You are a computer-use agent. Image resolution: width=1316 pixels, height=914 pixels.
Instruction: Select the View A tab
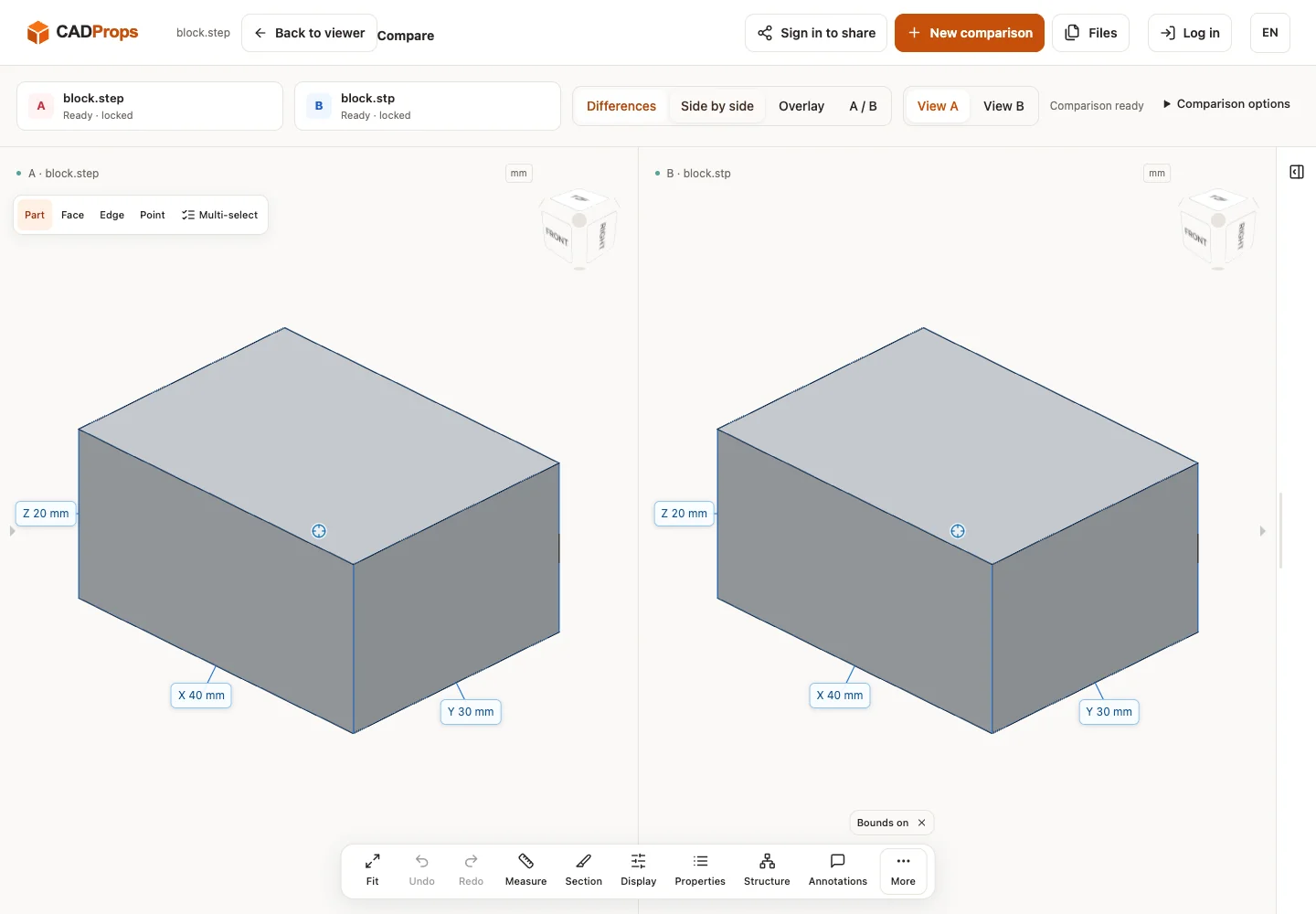point(938,106)
